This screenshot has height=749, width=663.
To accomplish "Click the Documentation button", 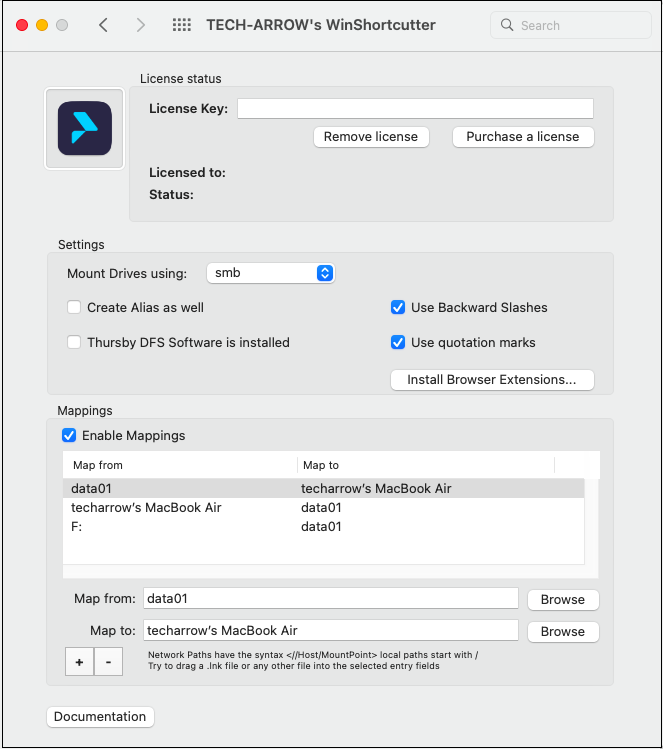I will 100,716.
